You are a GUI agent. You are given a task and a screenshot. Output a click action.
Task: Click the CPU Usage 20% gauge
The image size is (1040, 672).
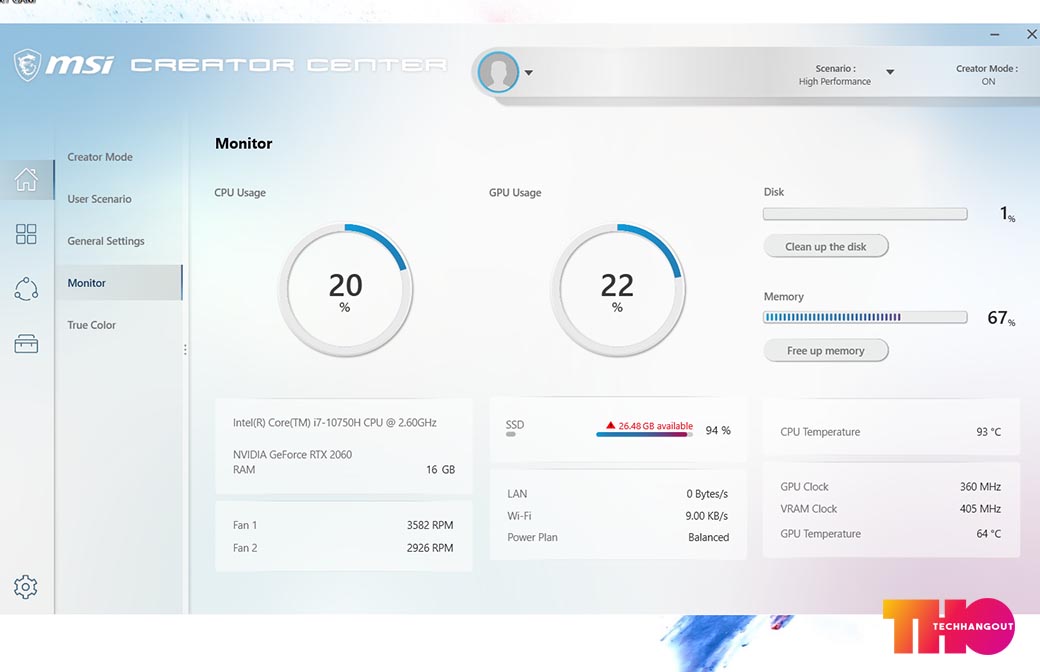[346, 290]
